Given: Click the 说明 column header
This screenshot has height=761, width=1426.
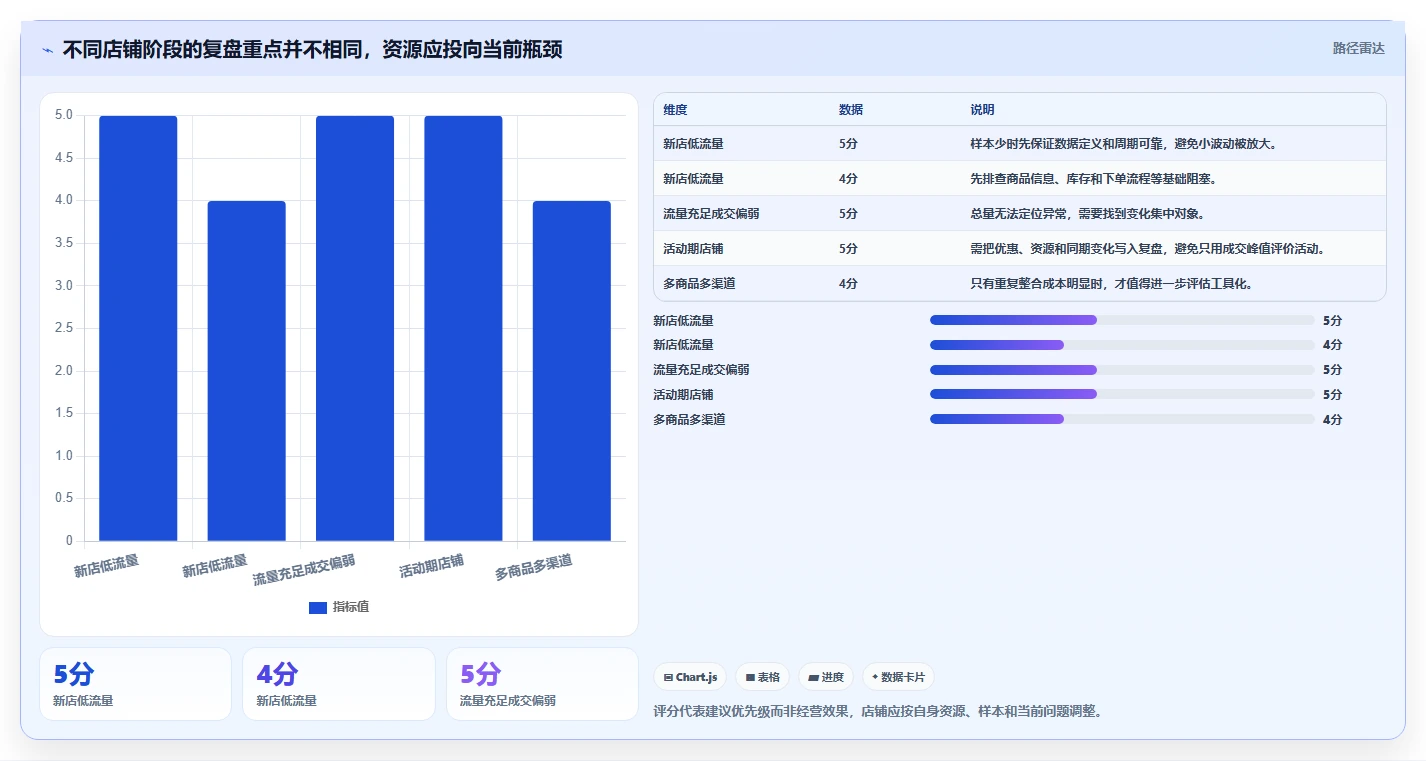Looking at the screenshot, I should 982,110.
